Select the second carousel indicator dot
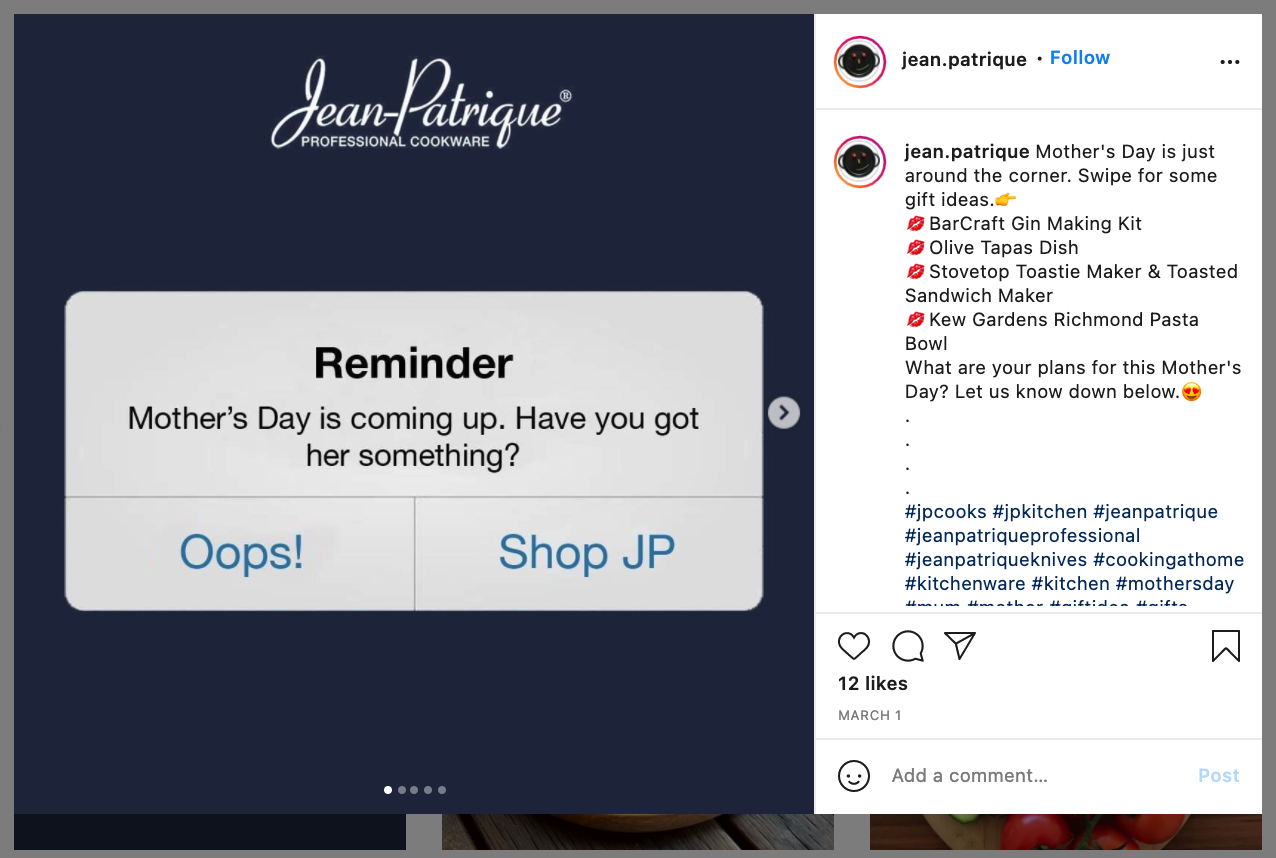The image size is (1276, 858). tap(402, 790)
